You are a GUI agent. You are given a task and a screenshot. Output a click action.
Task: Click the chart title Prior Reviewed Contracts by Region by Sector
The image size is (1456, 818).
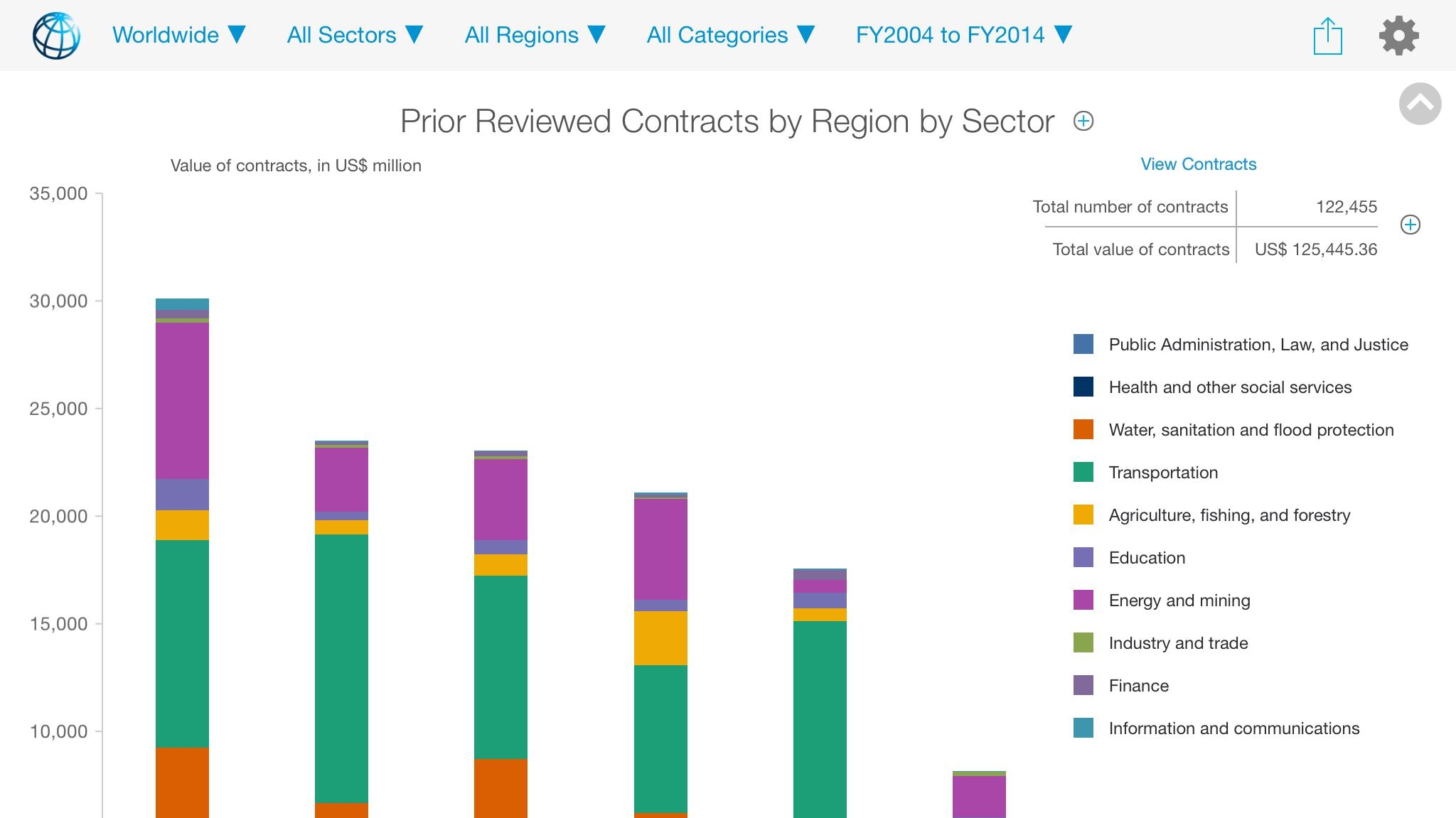tap(727, 122)
